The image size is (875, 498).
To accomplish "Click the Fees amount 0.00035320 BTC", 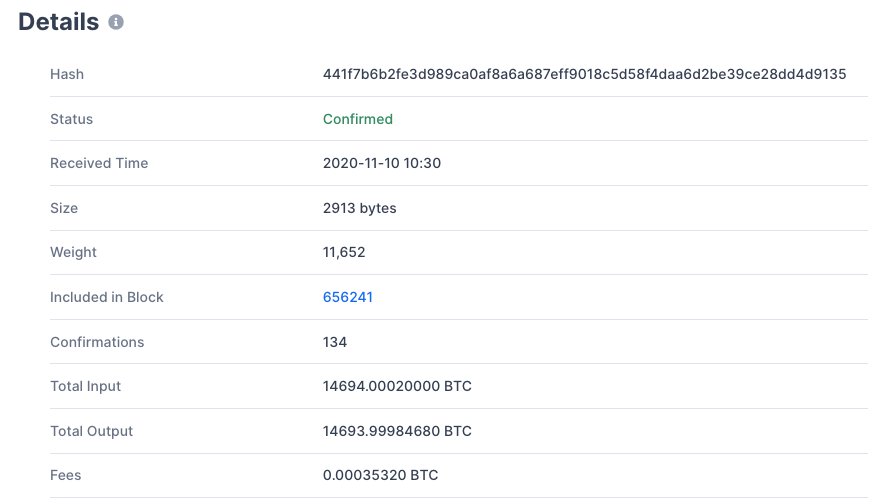I will point(380,475).
